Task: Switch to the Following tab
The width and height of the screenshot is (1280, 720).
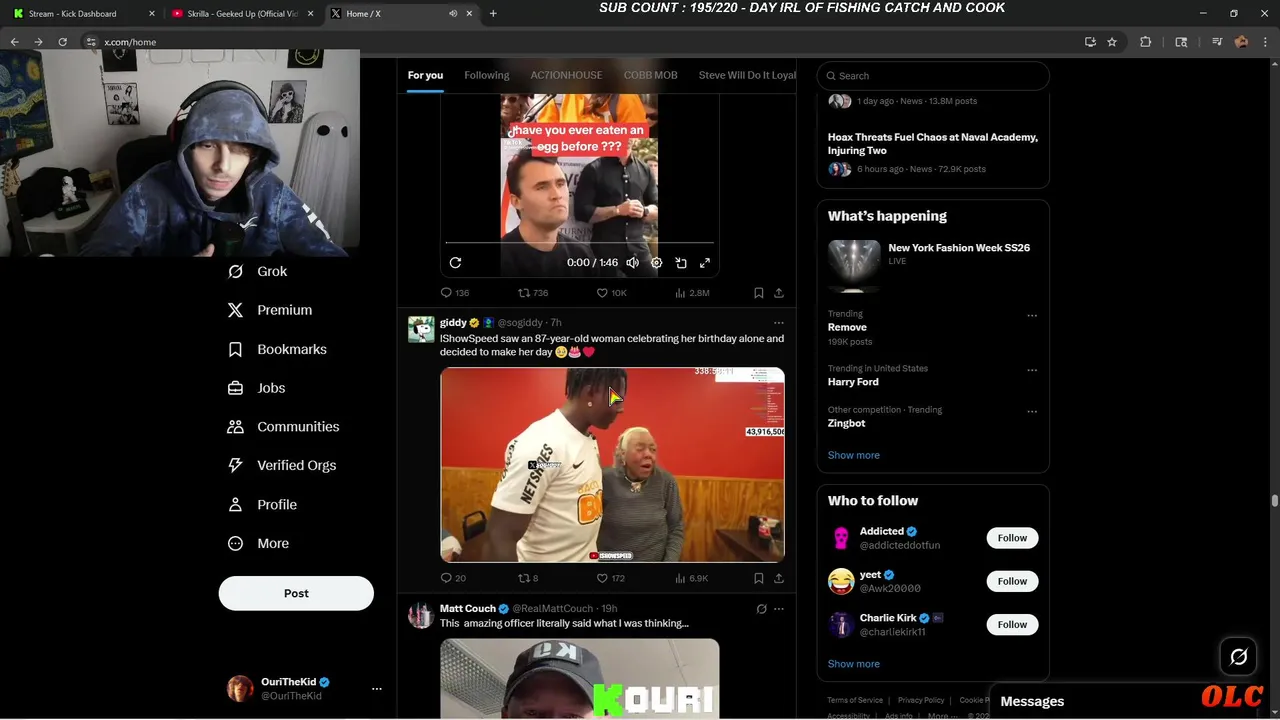Action: click(x=487, y=75)
